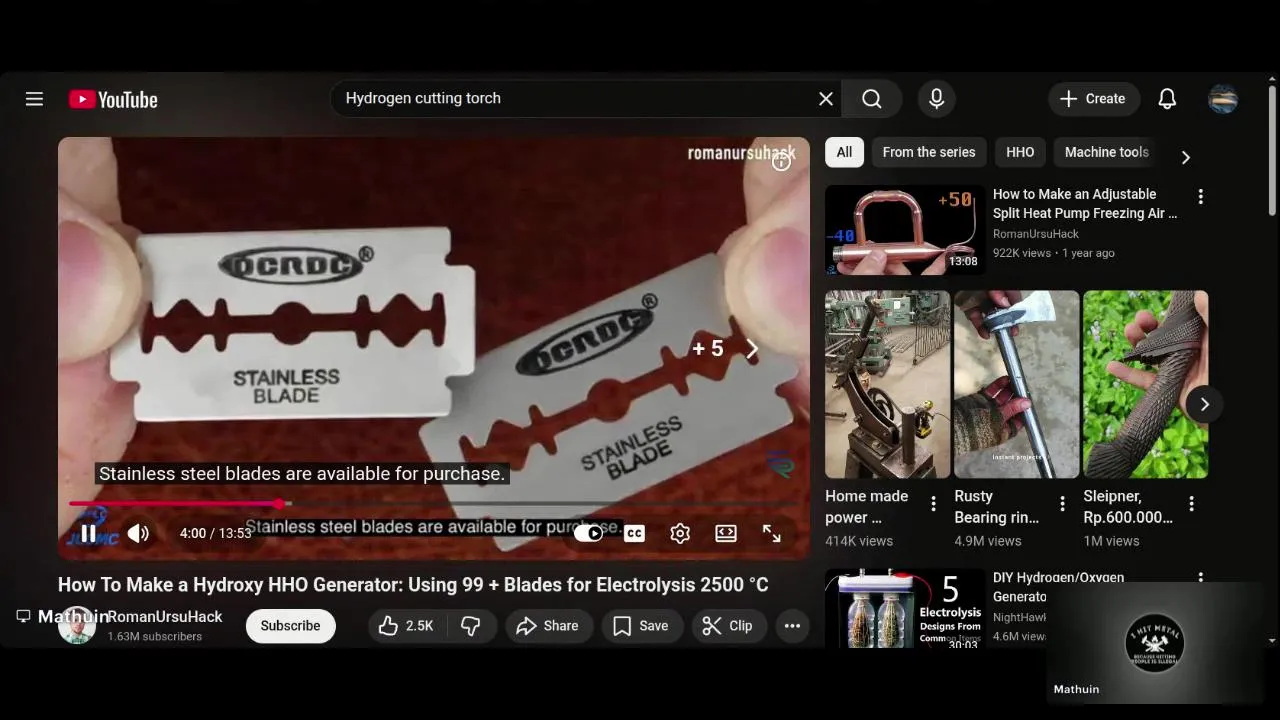Screen dimensions: 1280x720
Task: Open the YouTube guide hamburger menu
Action: [34, 99]
